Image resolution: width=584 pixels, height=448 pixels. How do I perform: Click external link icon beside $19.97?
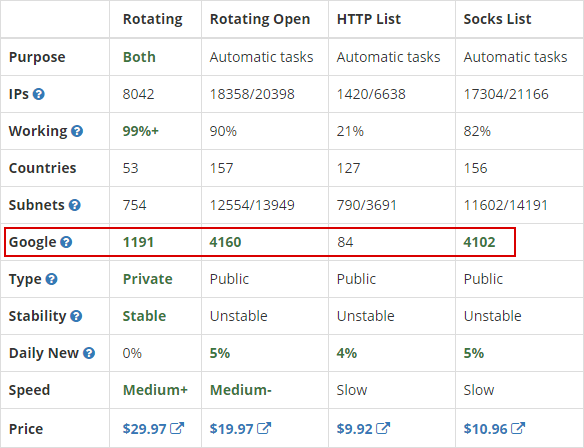264,428
